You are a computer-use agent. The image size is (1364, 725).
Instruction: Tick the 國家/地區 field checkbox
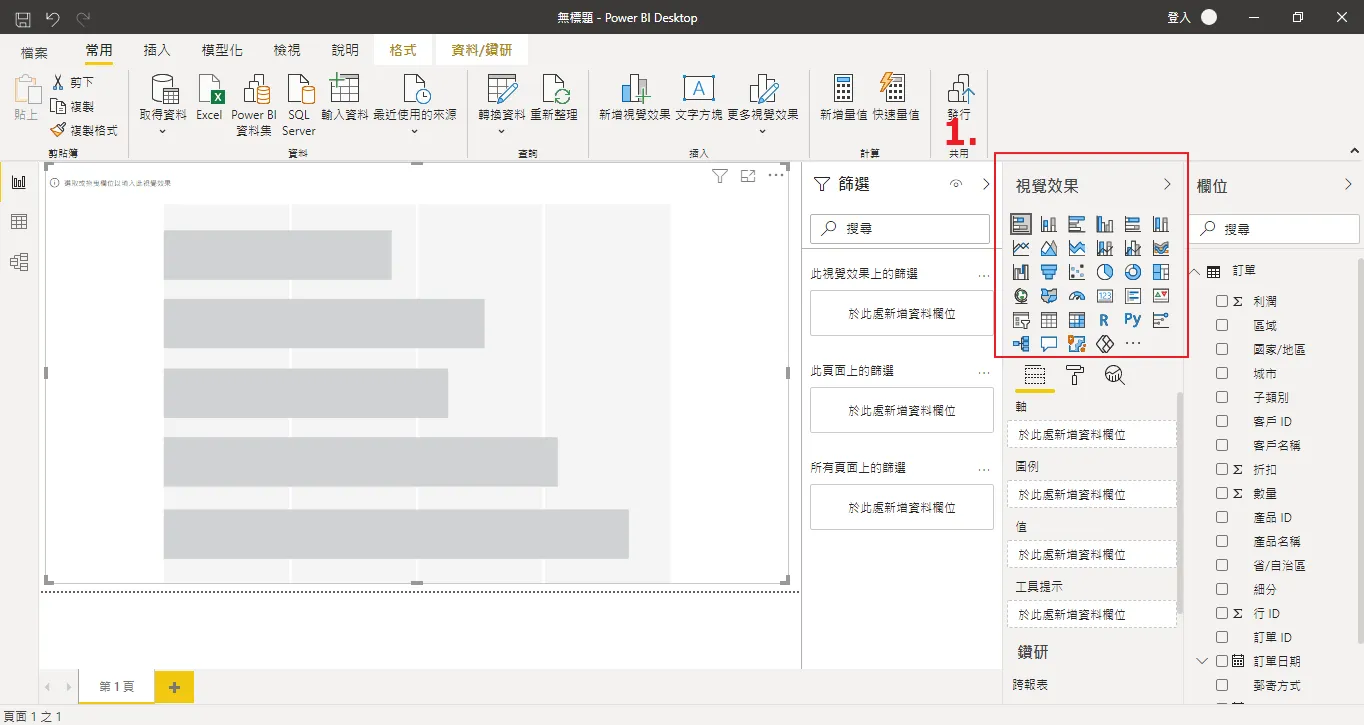click(x=1222, y=349)
